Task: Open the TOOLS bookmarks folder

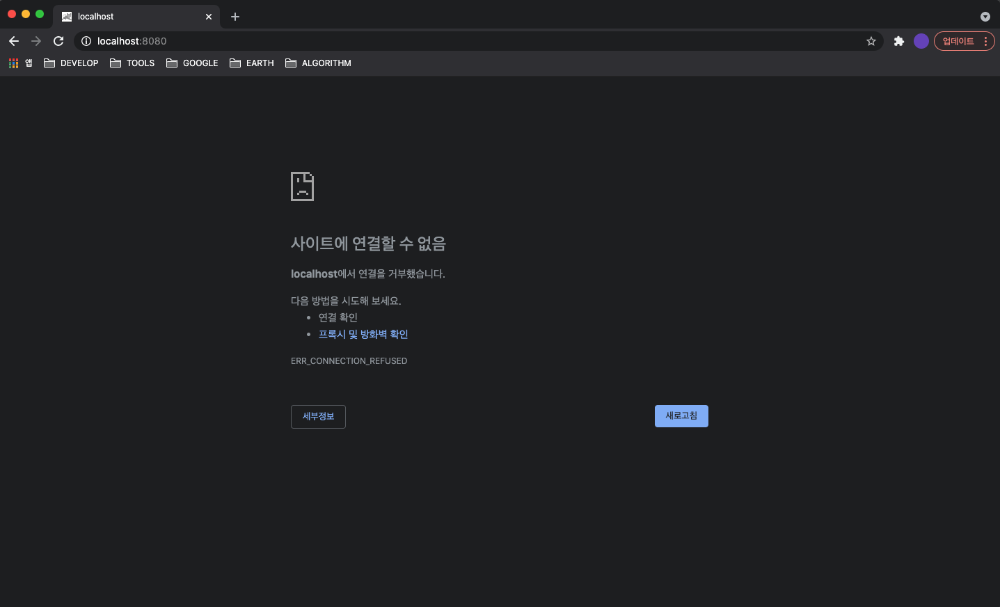Action: [x=132, y=63]
